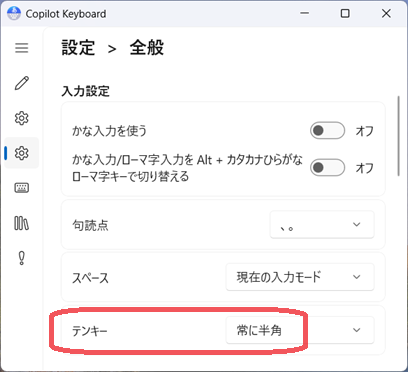Select the upper gear icon in sidebar
This screenshot has height=372, width=408.
coord(22,118)
